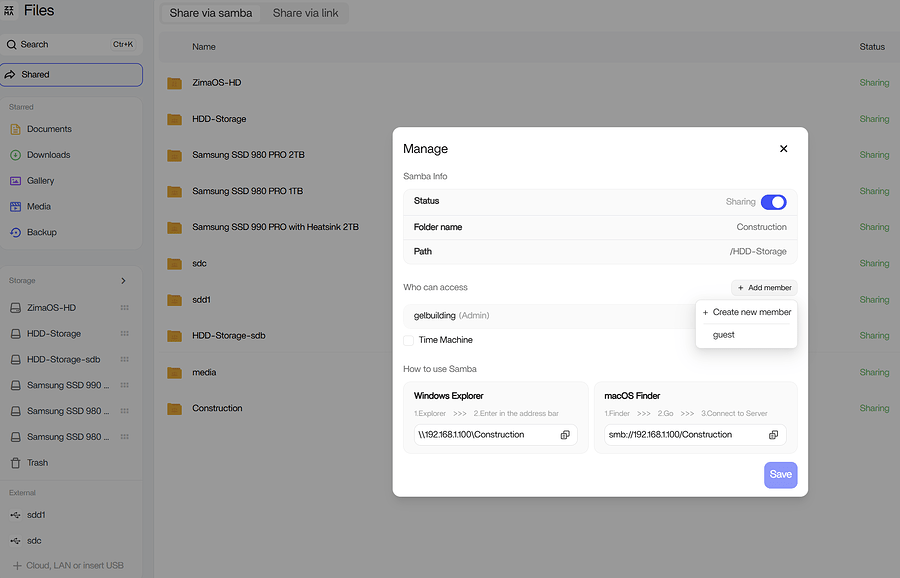Click Sharing status of ZimaOS-HD row
This screenshot has width=900, height=578.
click(874, 83)
